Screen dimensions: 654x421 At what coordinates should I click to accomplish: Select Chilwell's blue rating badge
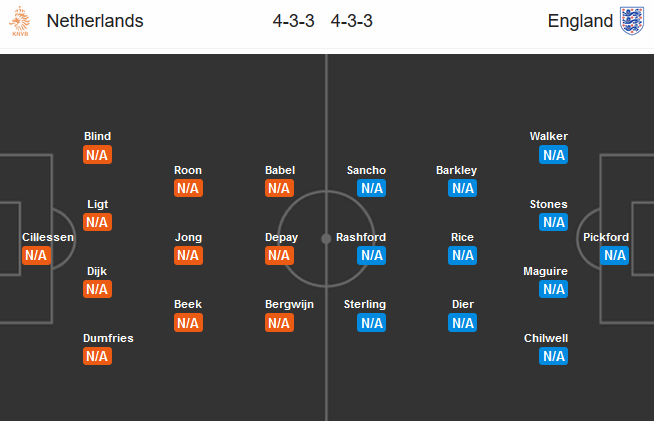point(553,356)
